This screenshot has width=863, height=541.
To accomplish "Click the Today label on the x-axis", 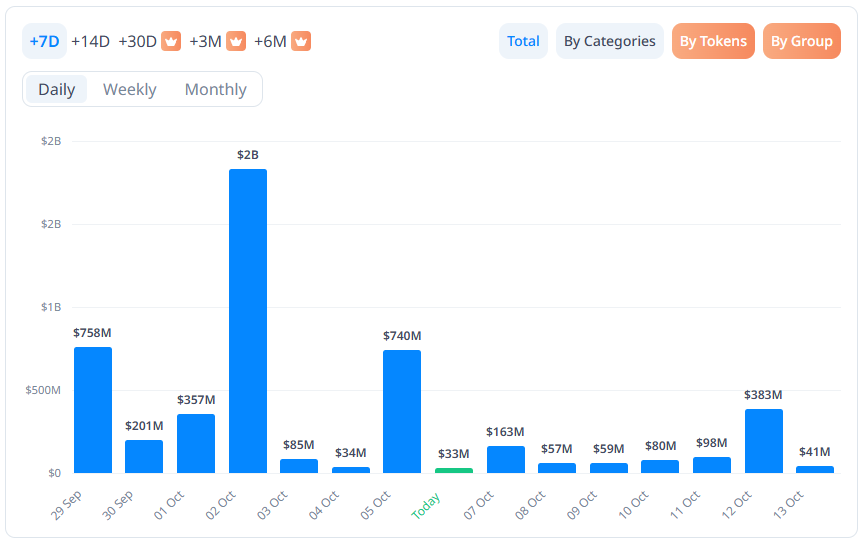I will [427, 506].
